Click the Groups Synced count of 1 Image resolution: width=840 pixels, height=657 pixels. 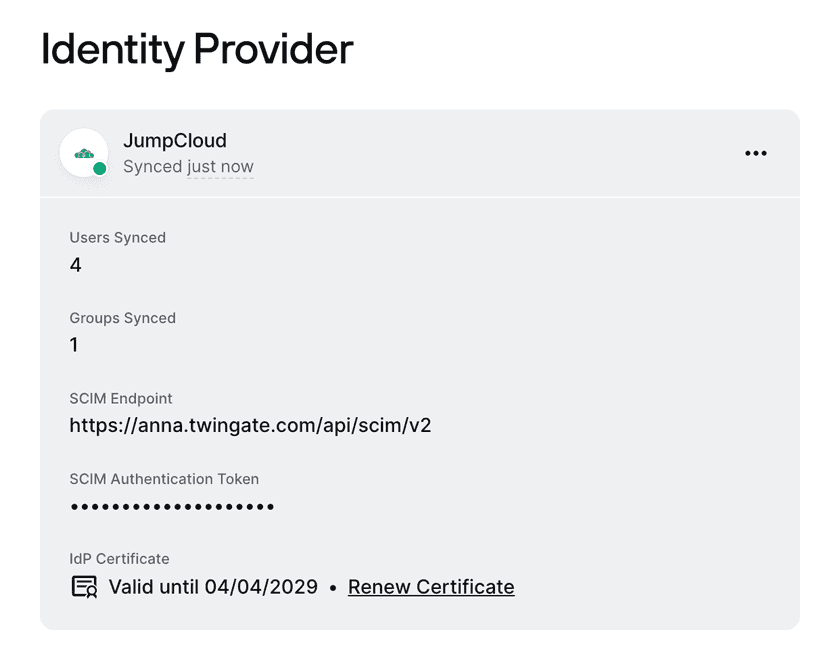74,345
